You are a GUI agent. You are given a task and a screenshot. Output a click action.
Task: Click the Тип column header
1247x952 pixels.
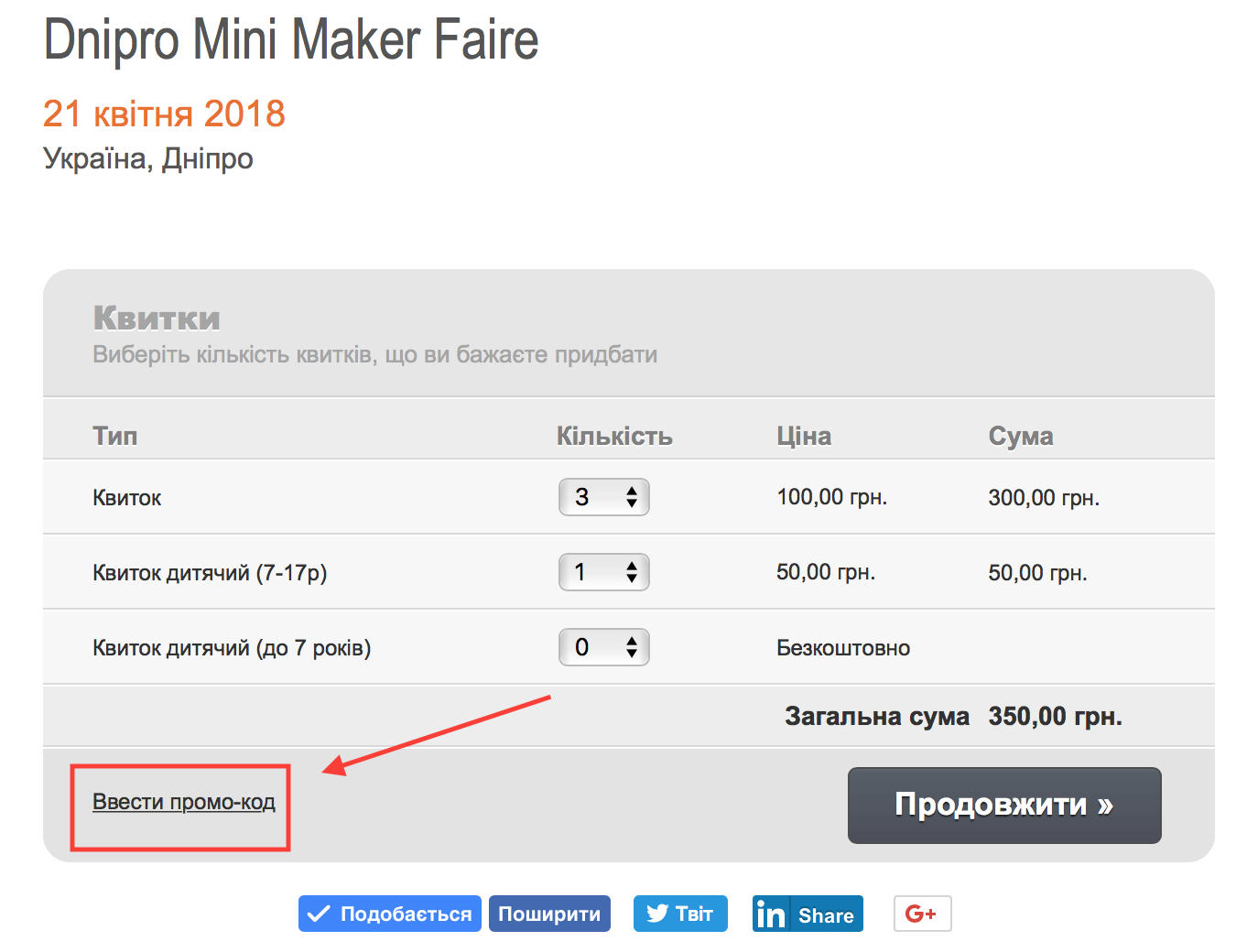115,436
